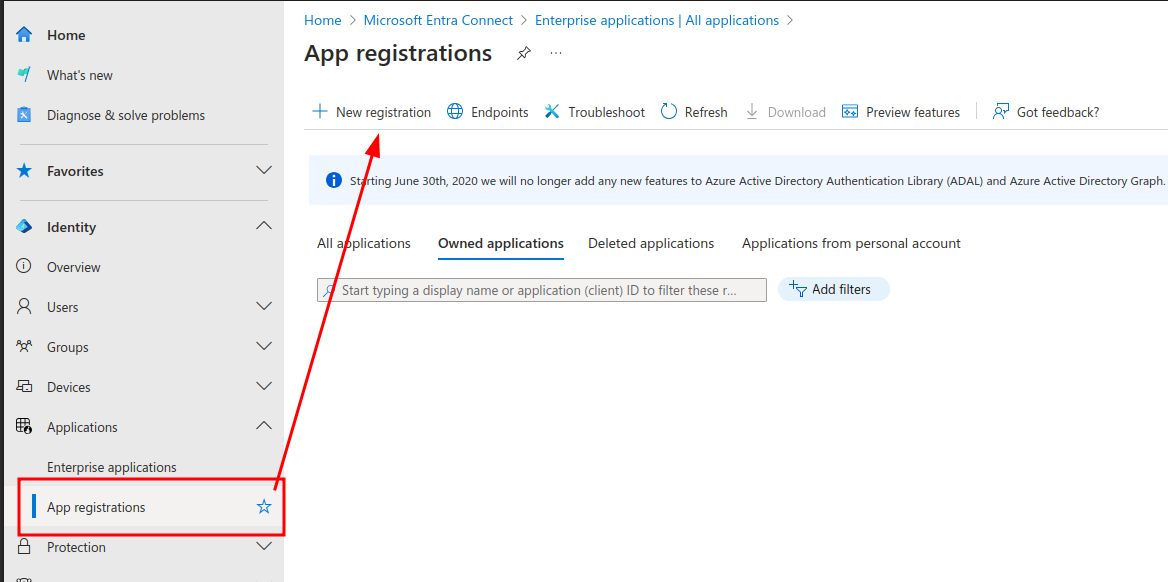The width and height of the screenshot is (1168, 582).
Task: Click the Overview info icon
Action: coord(25,267)
